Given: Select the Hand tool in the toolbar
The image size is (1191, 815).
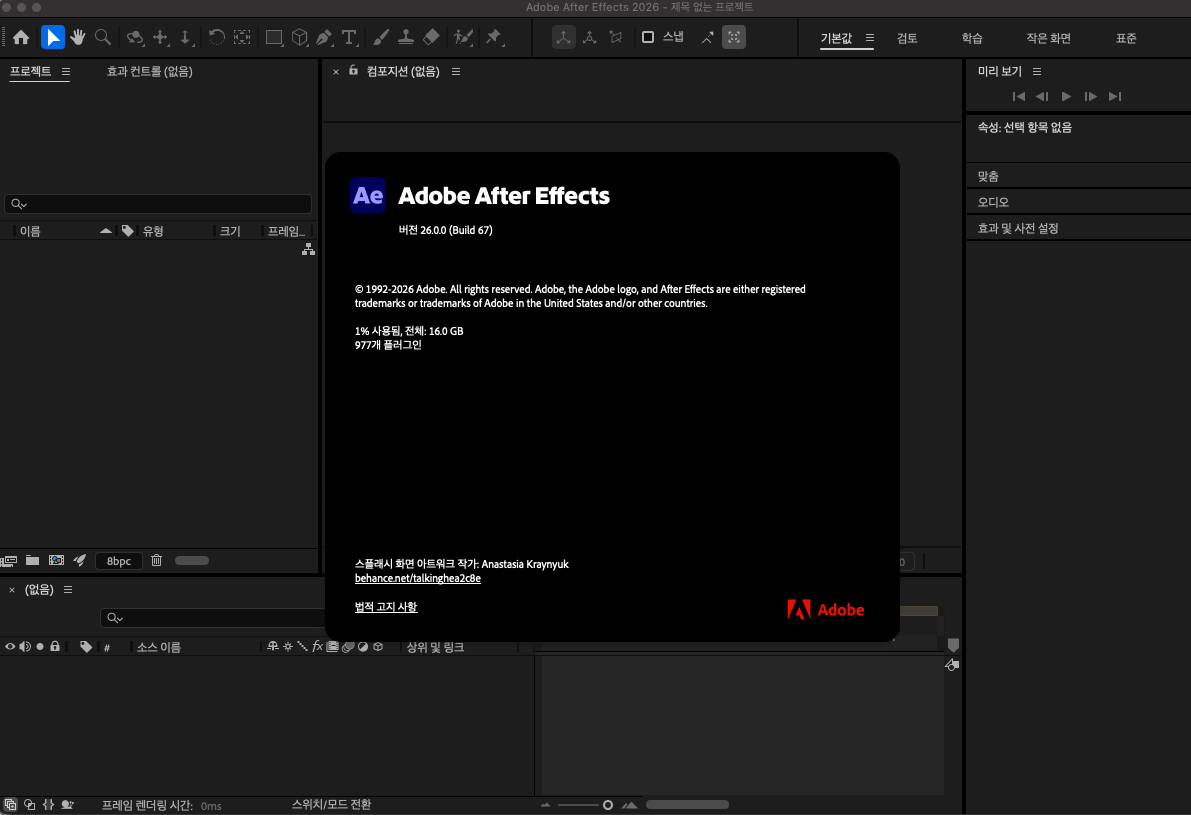Looking at the screenshot, I should coord(78,38).
